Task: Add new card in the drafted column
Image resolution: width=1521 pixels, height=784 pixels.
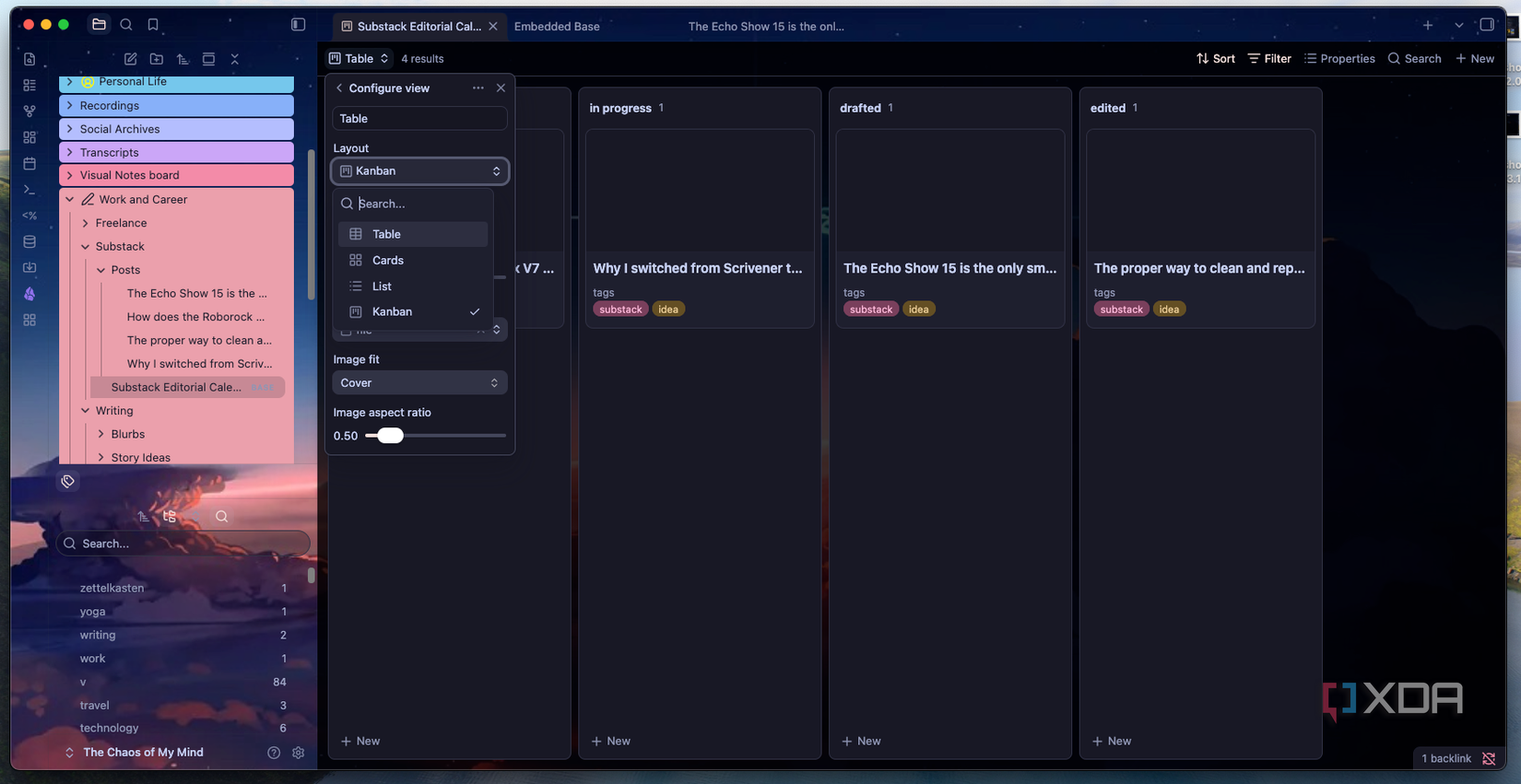Action: [861, 741]
